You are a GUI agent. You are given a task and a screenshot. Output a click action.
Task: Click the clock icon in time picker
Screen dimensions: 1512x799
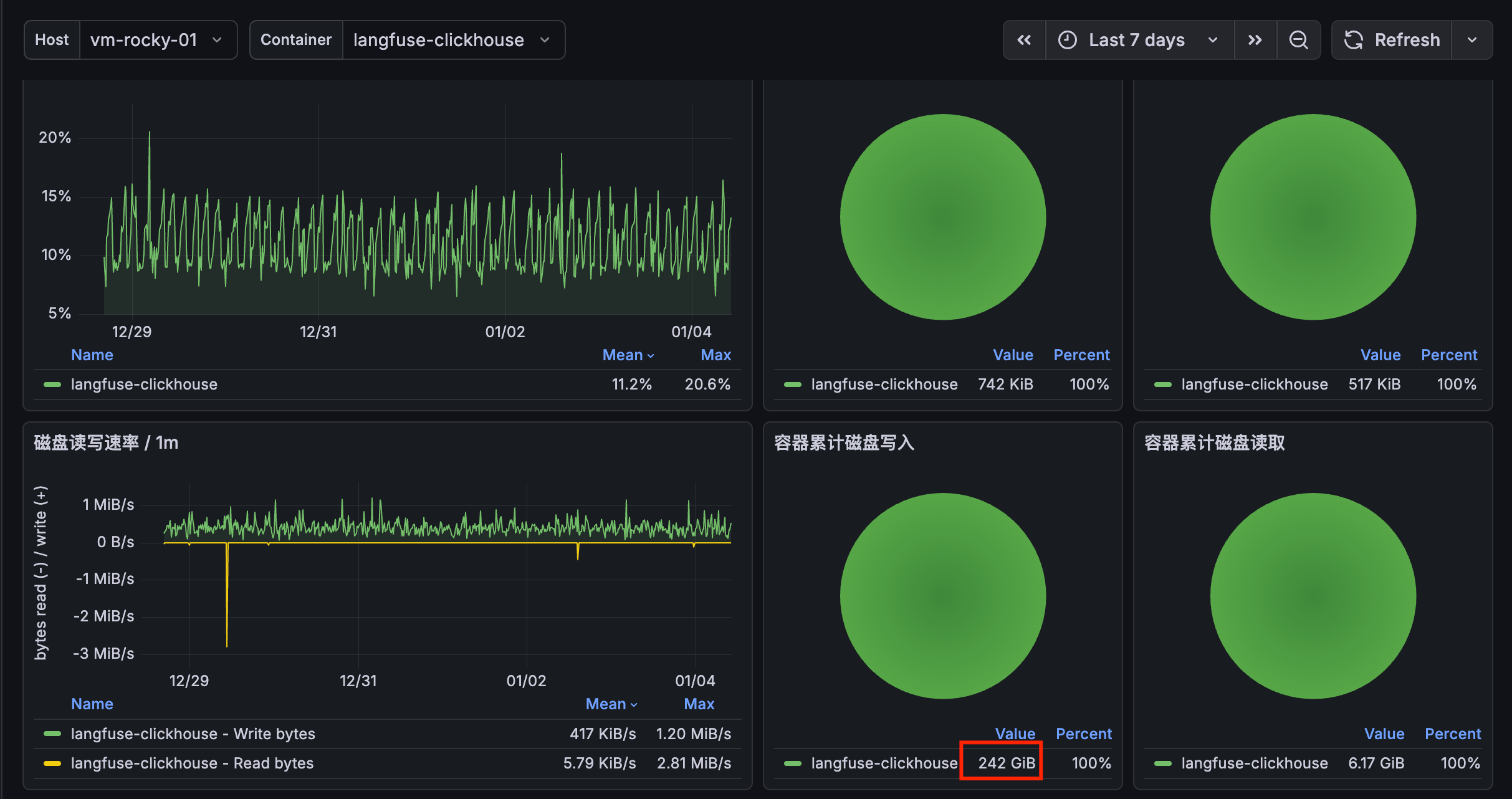(x=1068, y=40)
